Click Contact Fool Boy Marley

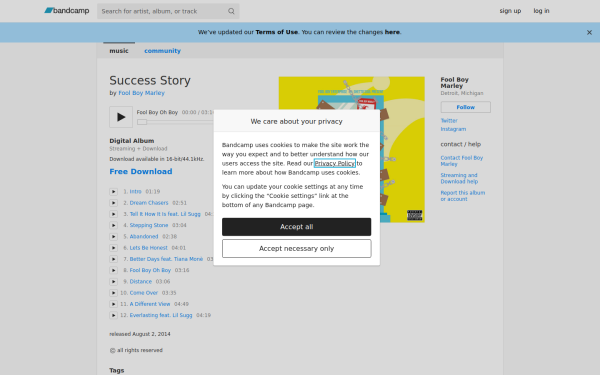point(461,161)
